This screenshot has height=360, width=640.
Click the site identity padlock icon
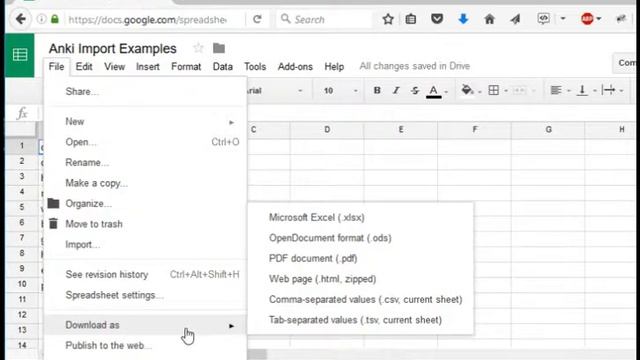pos(55,19)
